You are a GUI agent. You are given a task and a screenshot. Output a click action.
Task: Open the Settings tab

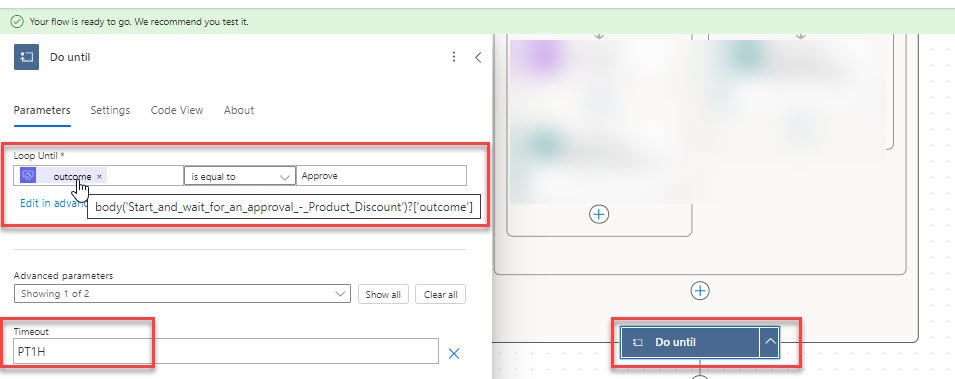(x=110, y=110)
